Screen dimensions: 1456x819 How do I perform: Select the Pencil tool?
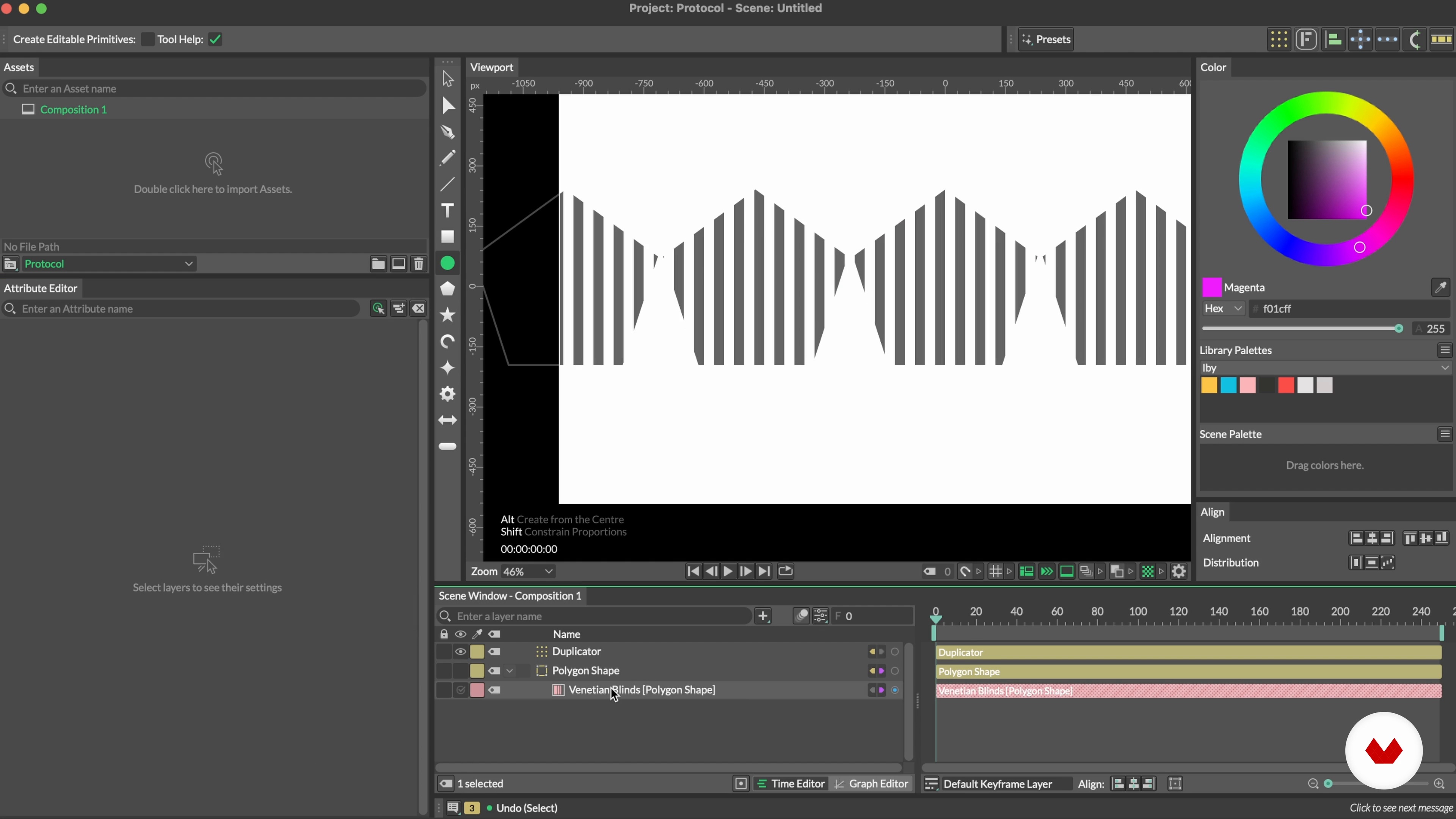[x=448, y=158]
